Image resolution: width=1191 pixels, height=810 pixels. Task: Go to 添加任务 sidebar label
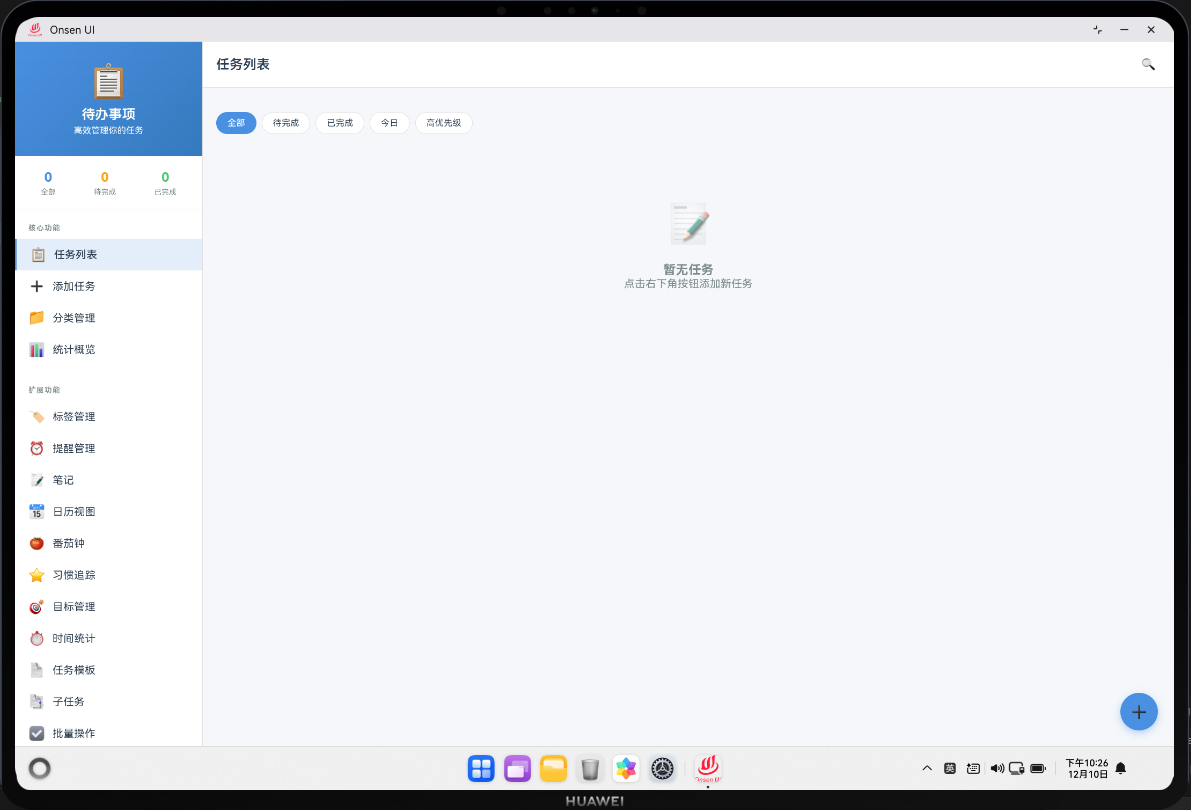pyautogui.click(x=74, y=286)
